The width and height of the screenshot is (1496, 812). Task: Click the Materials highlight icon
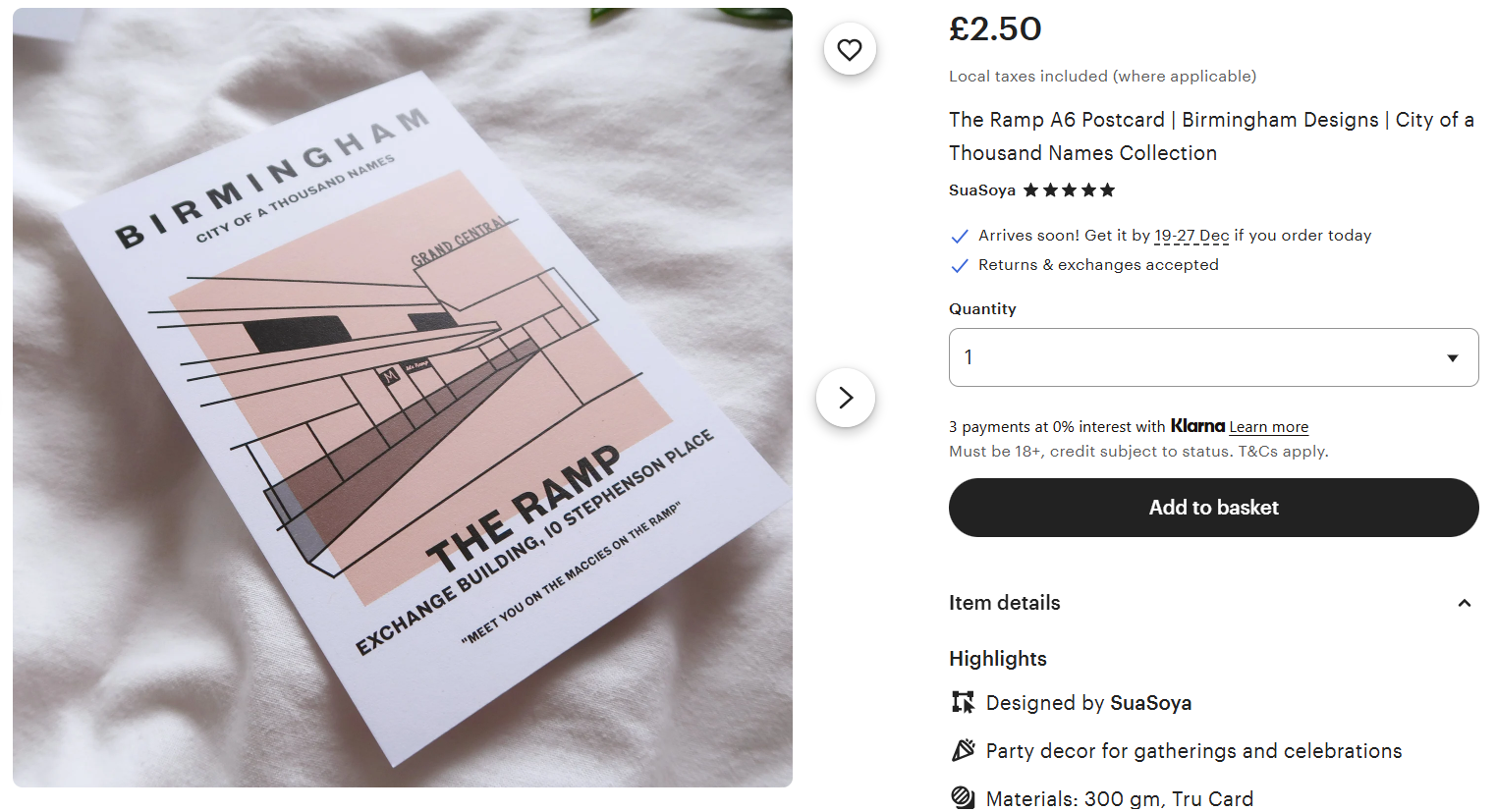963,797
